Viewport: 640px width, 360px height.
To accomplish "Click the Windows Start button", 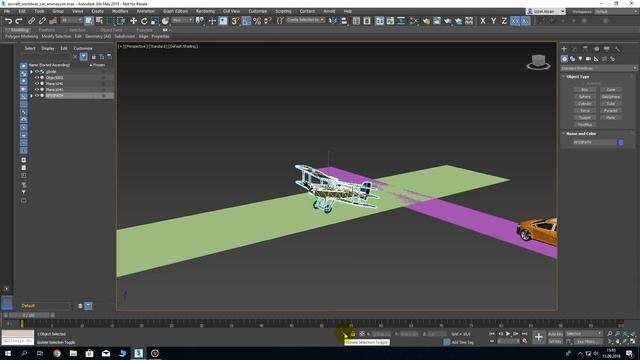I will pyautogui.click(x=8, y=353).
